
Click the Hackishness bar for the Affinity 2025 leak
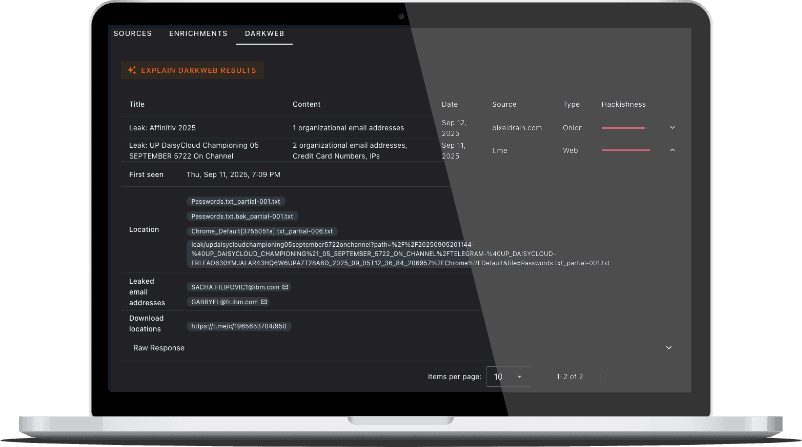(x=623, y=128)
